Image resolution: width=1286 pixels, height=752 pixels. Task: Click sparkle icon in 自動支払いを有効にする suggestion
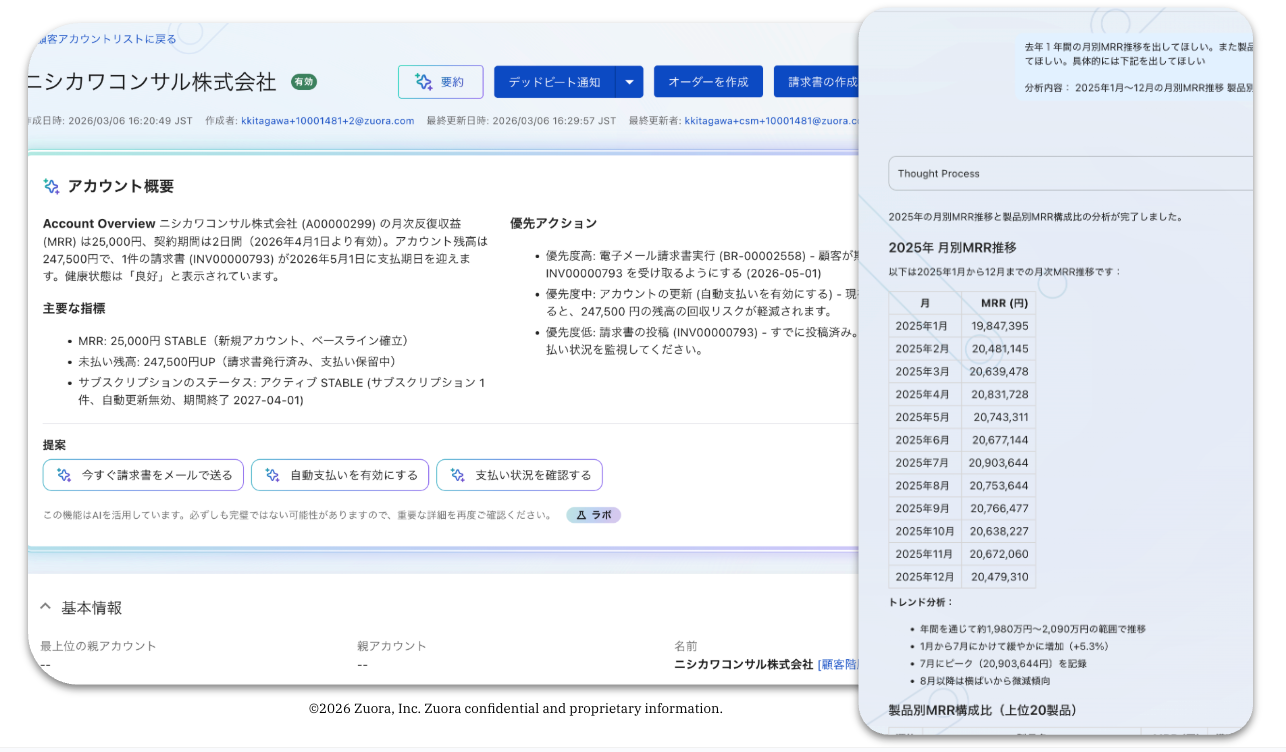click(x=272, y=475)
